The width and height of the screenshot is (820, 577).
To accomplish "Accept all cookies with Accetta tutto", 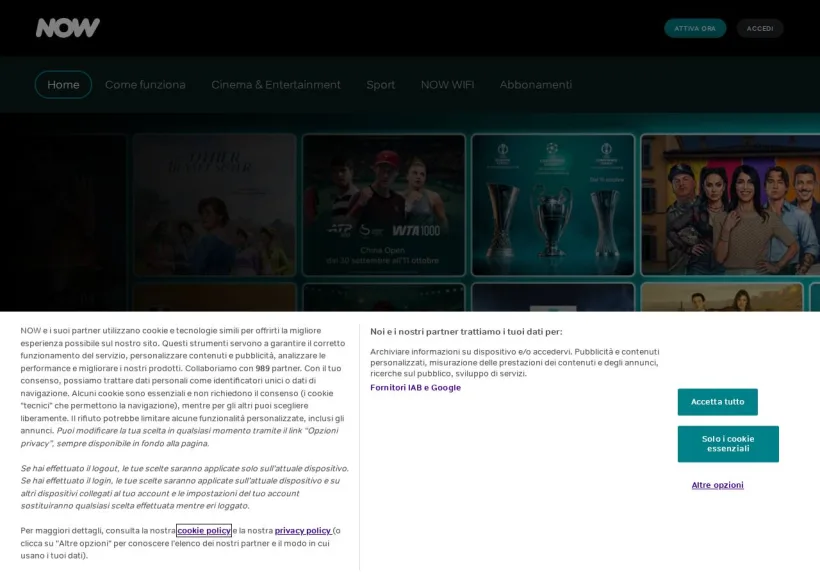I will 718,402.
